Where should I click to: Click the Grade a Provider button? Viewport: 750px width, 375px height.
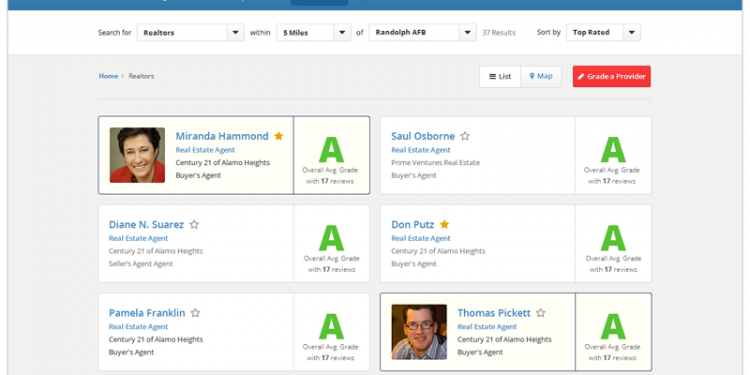(x=612, y=77)
